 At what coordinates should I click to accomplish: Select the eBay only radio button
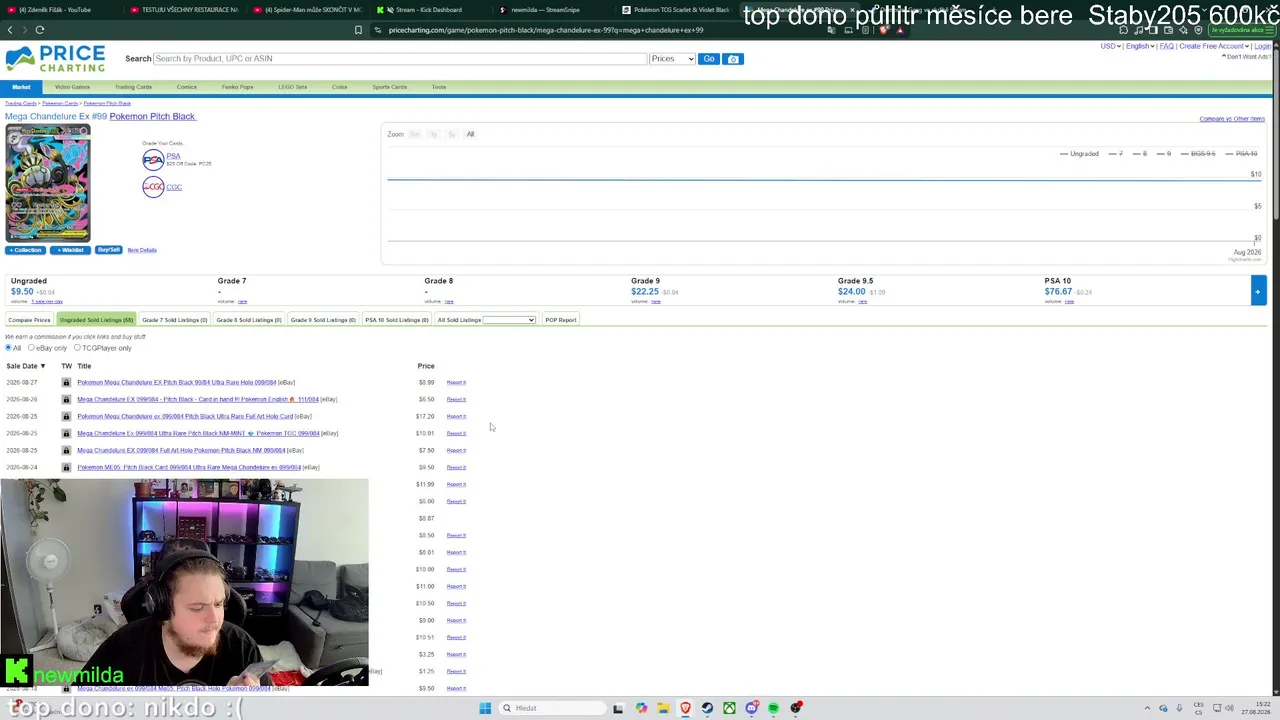31,348
